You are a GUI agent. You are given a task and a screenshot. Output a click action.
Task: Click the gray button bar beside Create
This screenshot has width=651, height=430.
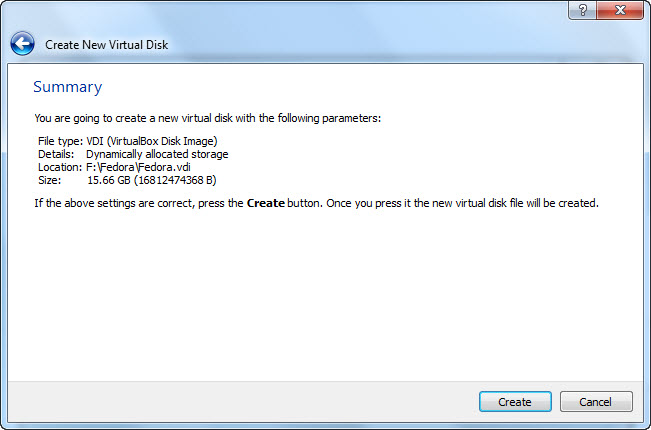tap(243, 401)
